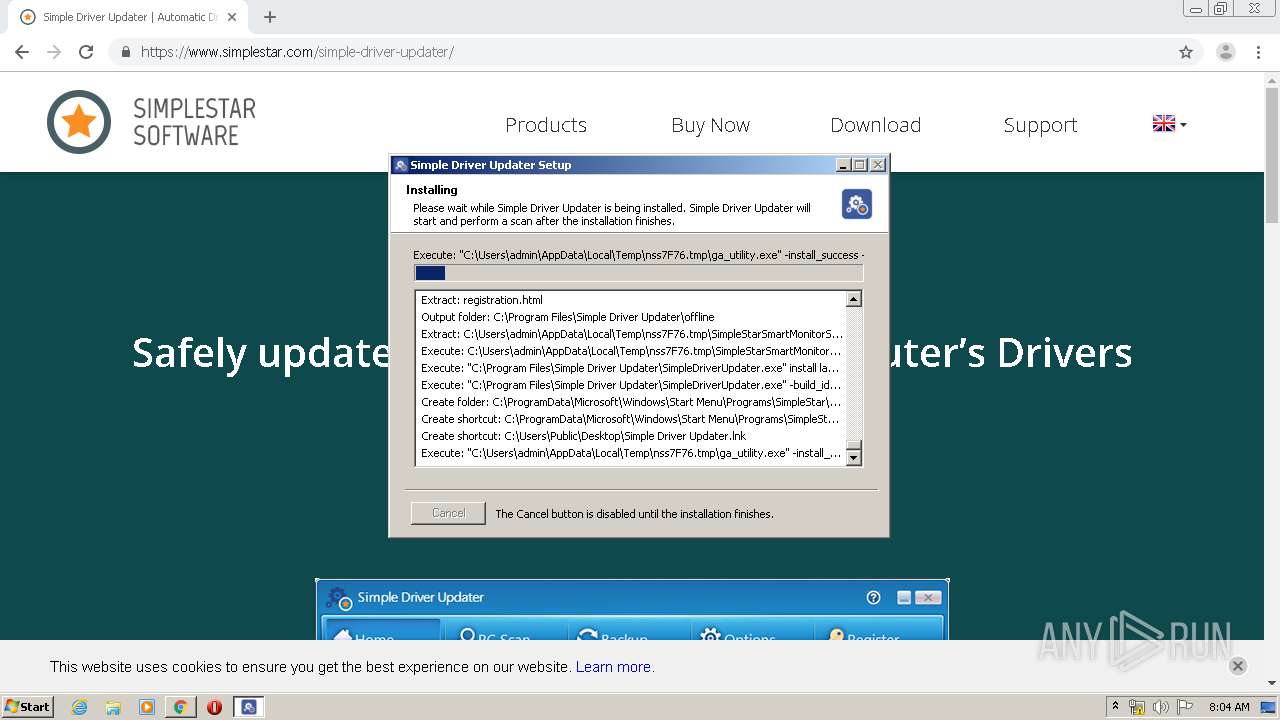Click the setup dialog gear icon
Image resolution: width=1280 pixels, height=720 pixels.
[x=856, y=204]
